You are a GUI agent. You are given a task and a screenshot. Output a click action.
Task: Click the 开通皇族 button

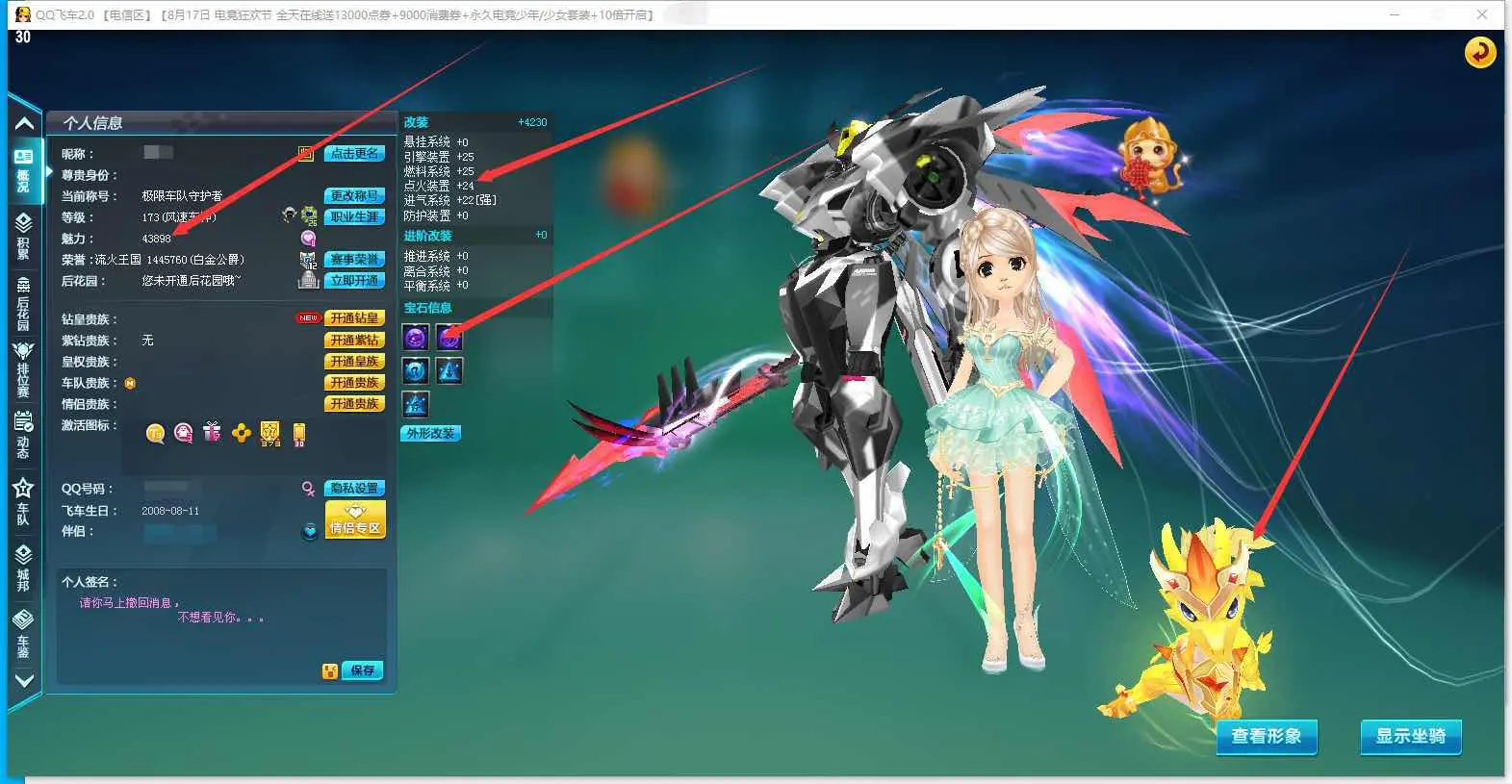[354, 362]
